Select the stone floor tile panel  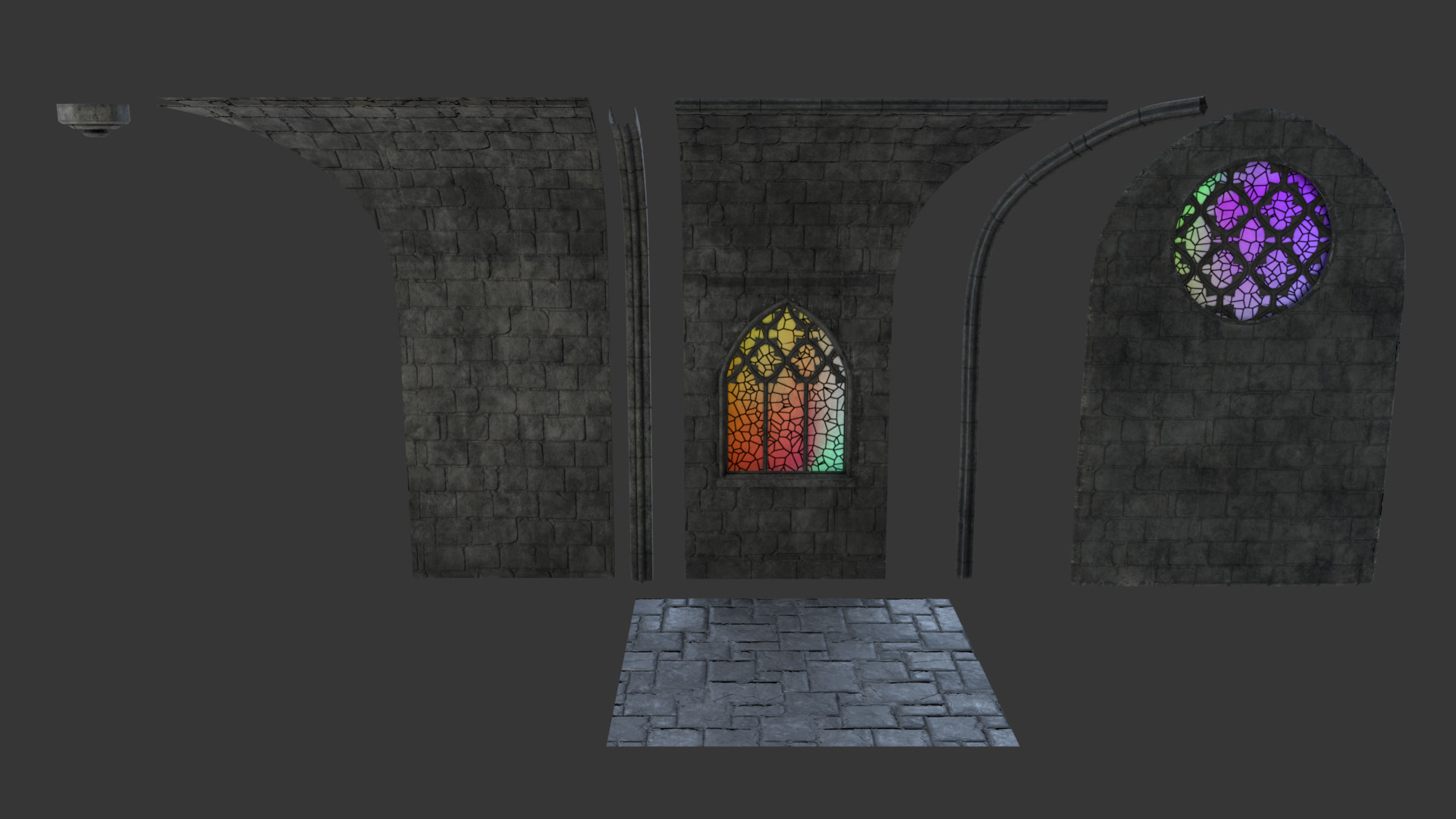811,671
